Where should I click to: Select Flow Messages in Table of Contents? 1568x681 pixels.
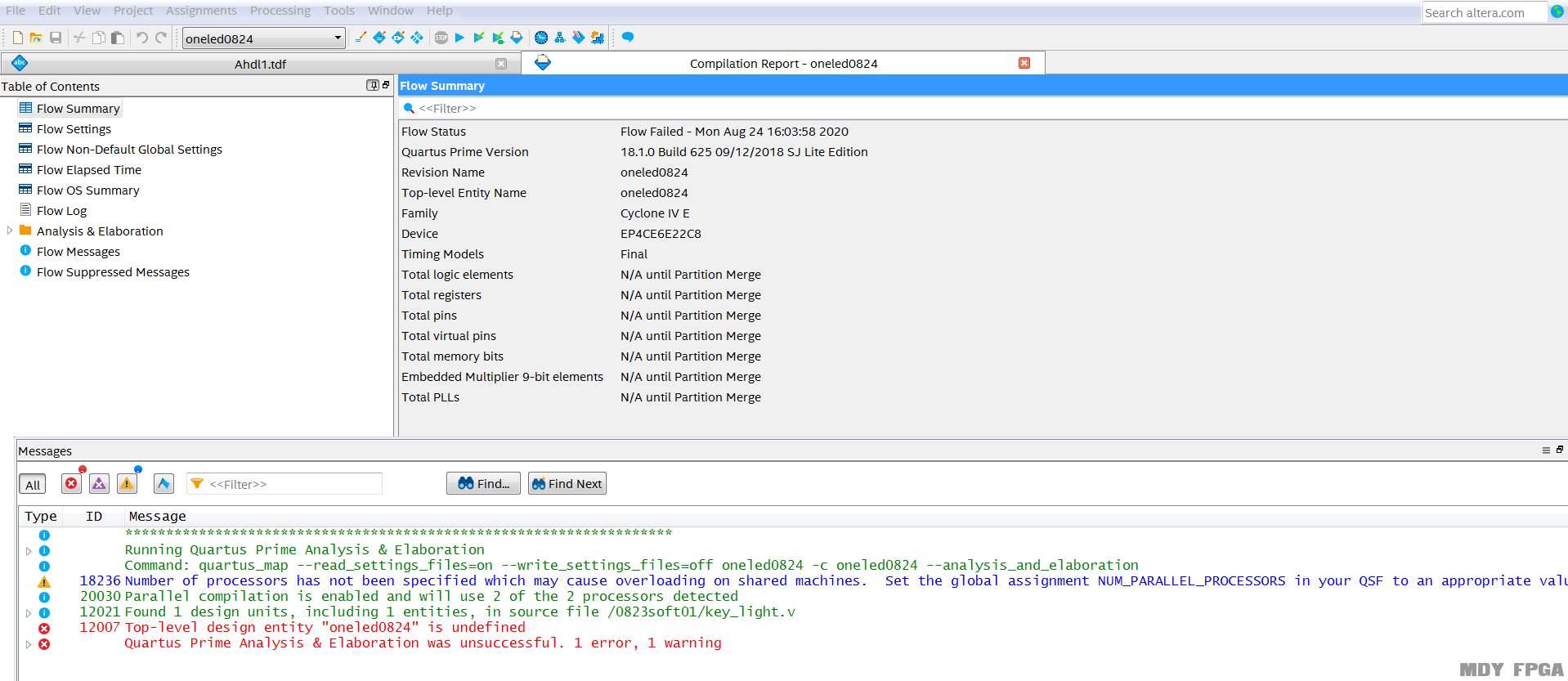coord(78,252)
